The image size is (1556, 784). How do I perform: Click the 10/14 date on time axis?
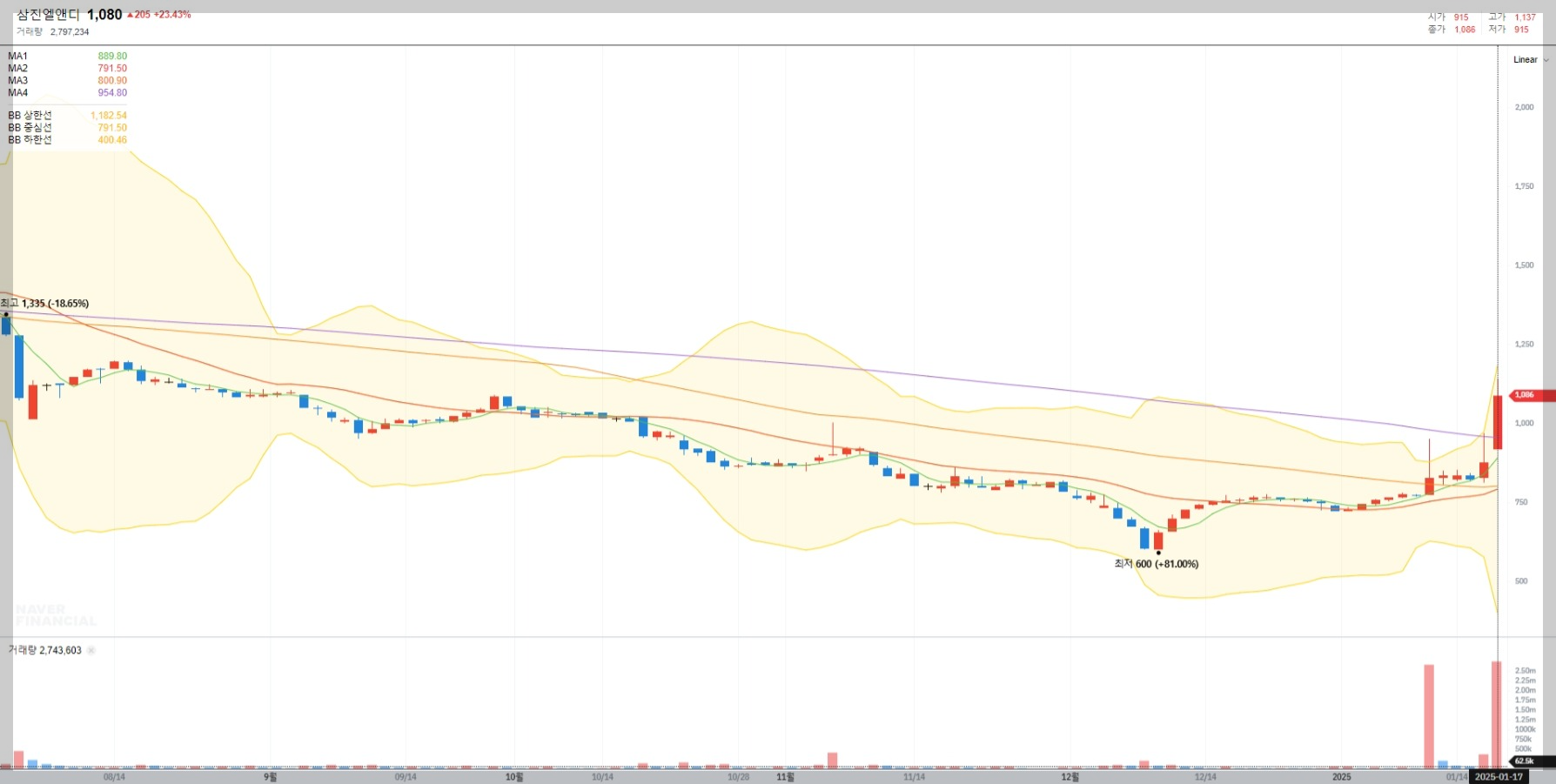point(602,777)
